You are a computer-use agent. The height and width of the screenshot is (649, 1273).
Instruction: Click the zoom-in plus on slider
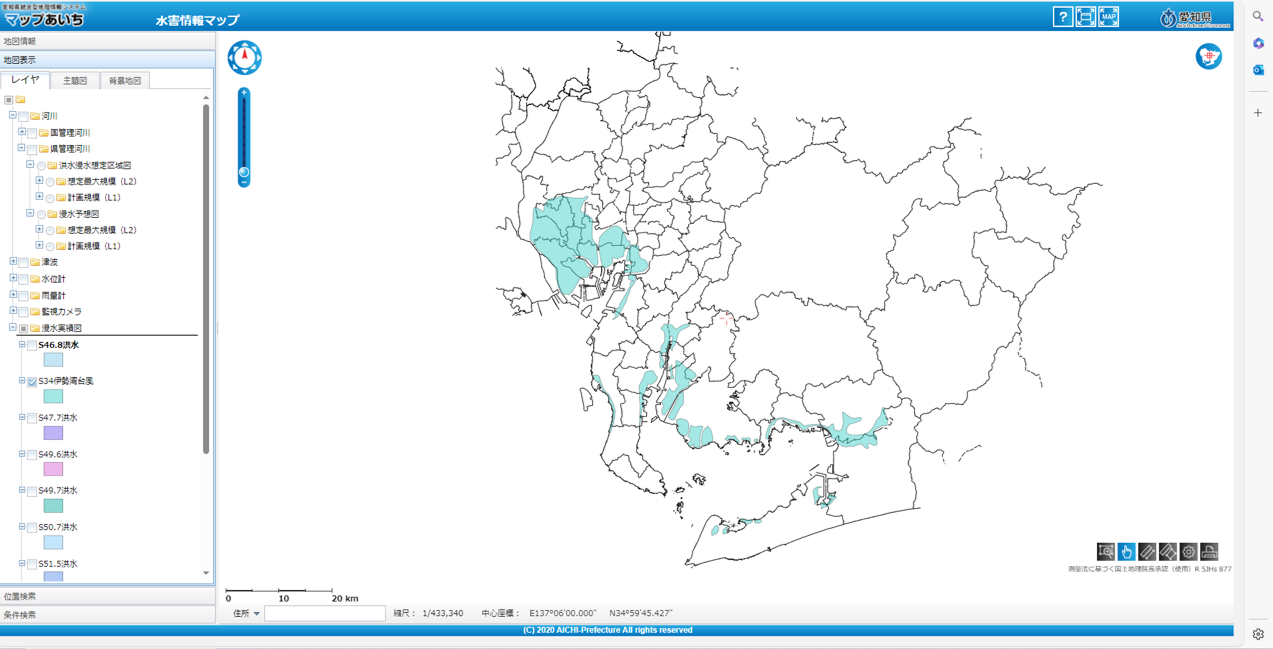pyautogui.click(x=244, y=93)
